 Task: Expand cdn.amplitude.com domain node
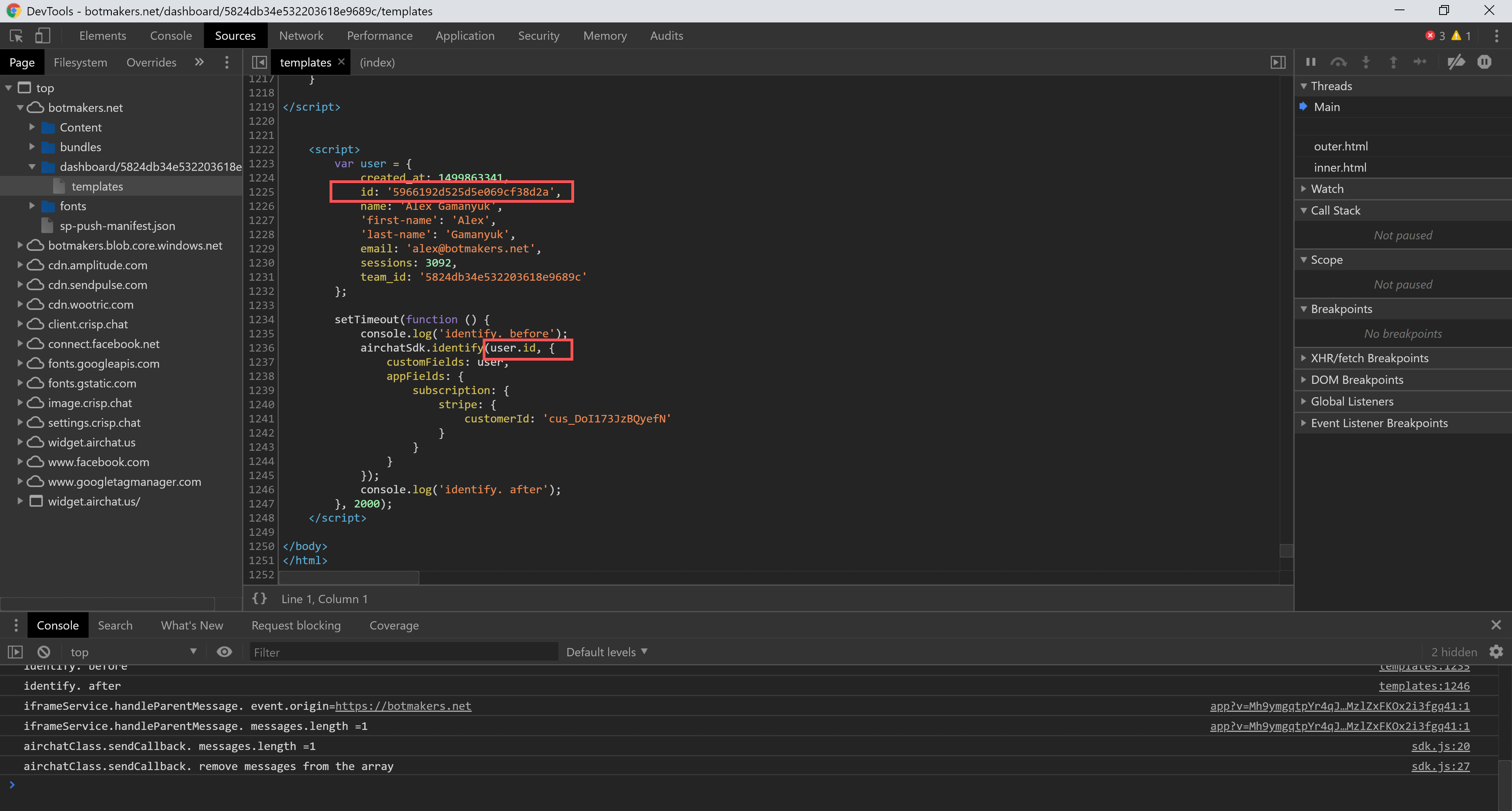click(20, 265)
